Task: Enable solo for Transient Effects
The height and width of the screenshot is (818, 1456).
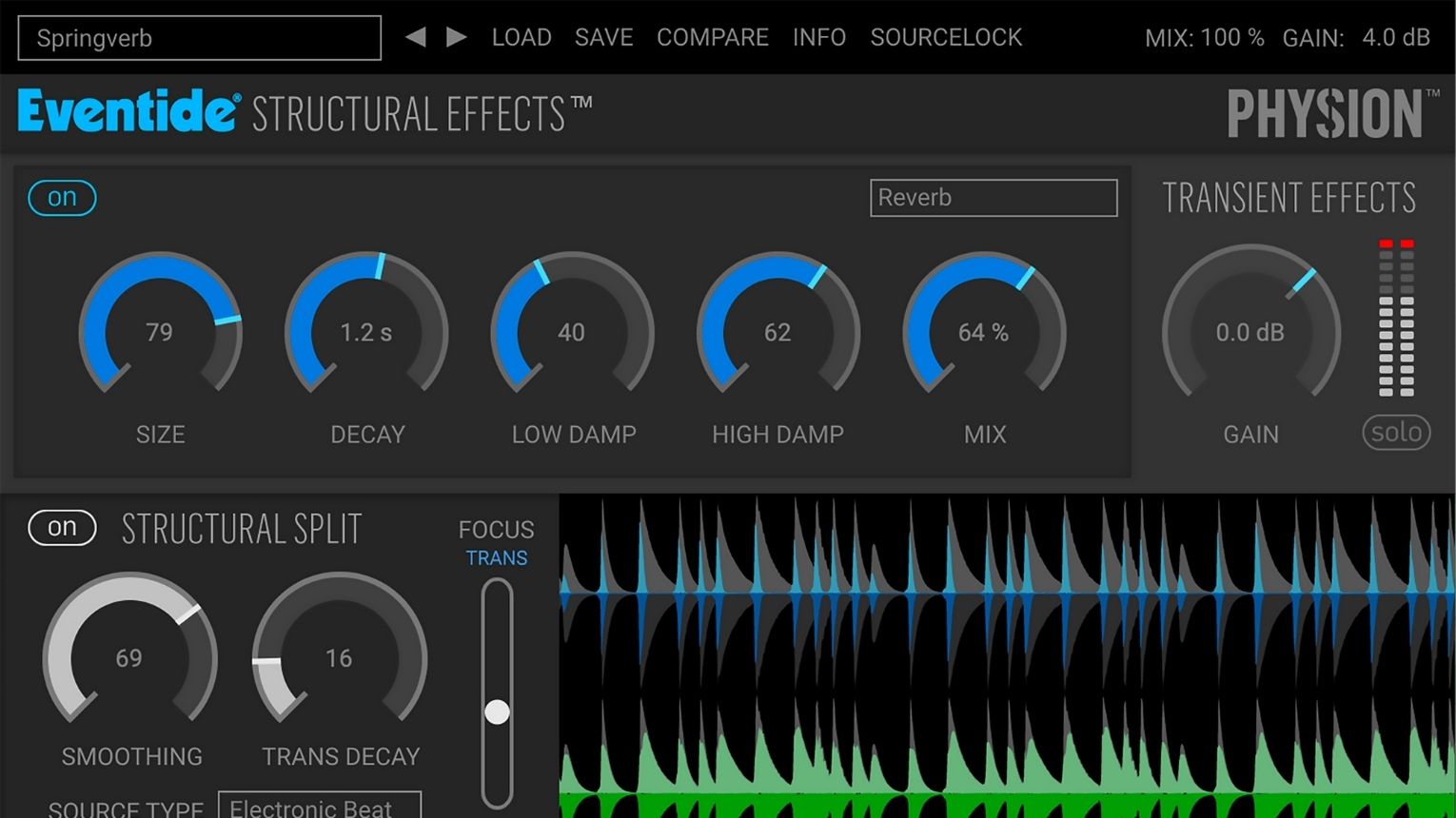Action: click(1396, 433)
